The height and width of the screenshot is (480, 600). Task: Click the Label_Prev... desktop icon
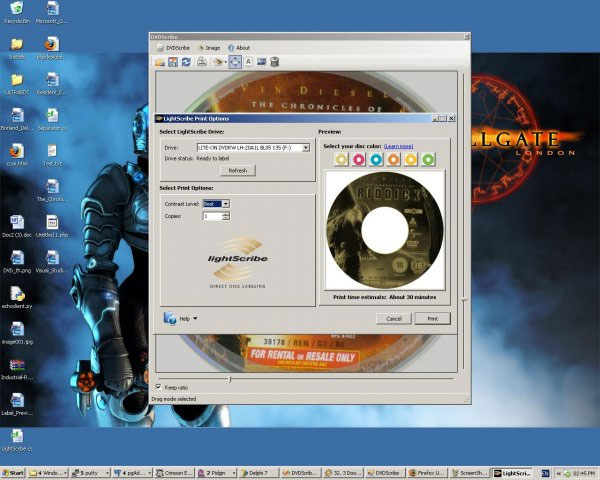(16, 405)
